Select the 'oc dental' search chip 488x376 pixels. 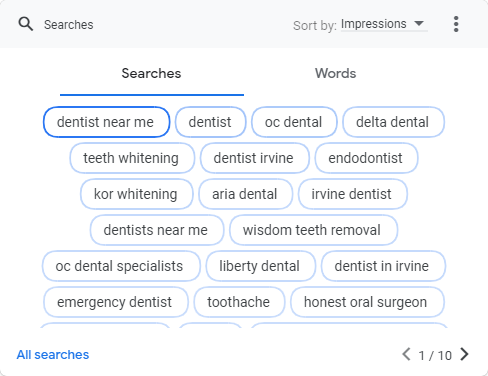click(294, 122)
